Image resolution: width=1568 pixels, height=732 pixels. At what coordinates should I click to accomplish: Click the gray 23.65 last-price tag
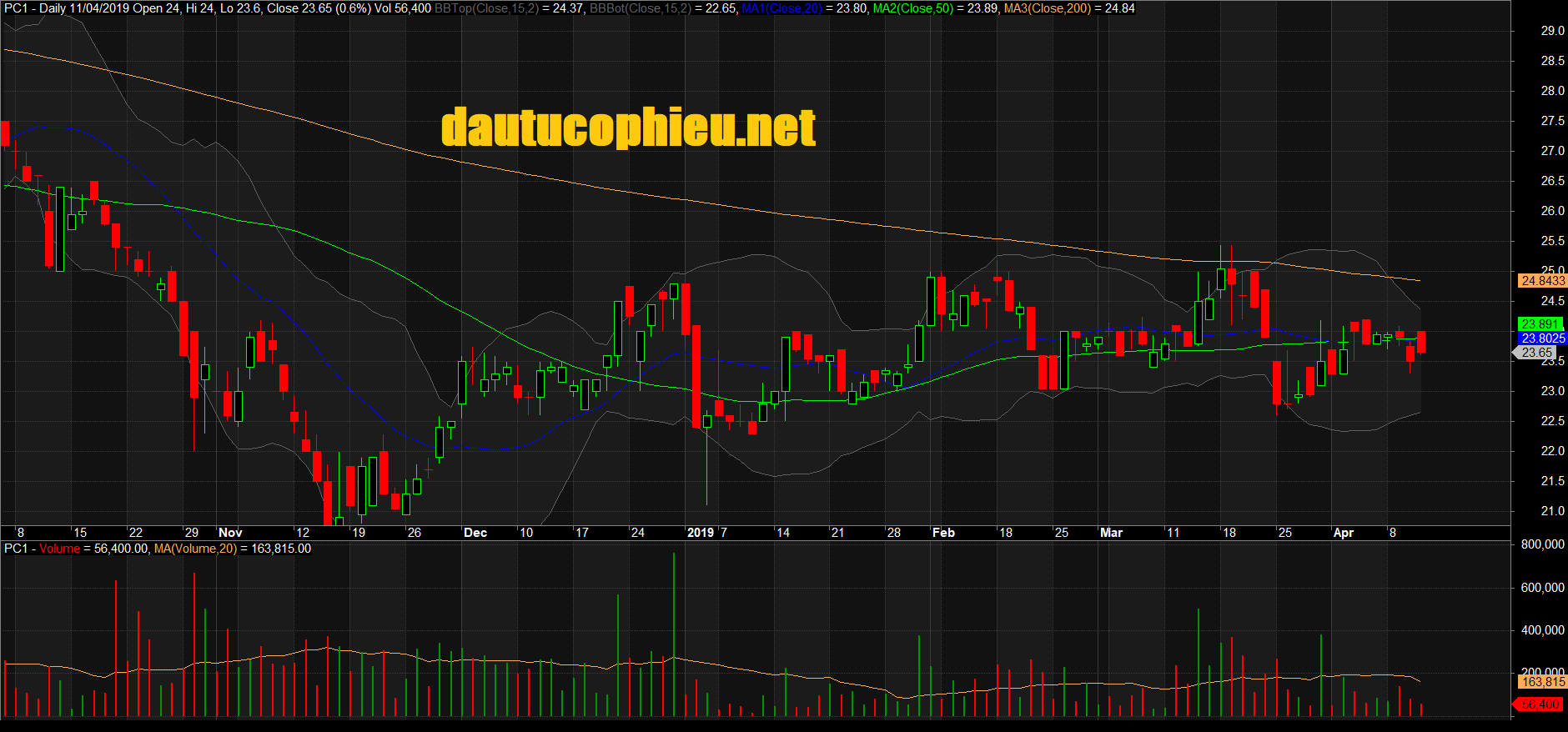pyautogui.click(x=1535, y=353)
